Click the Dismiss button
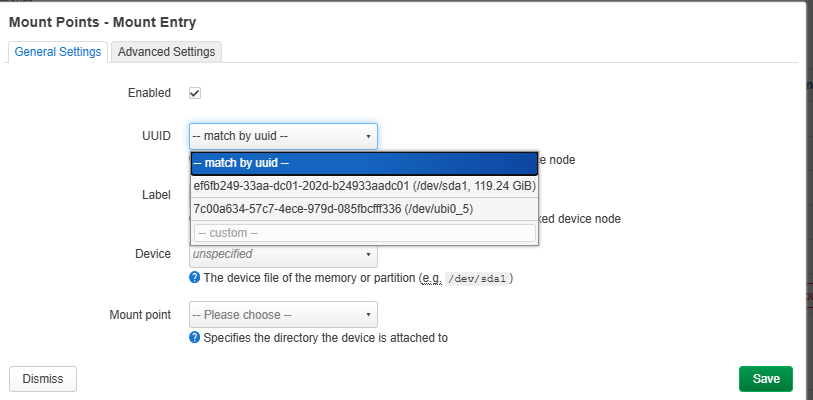This screenshot has width=813, height=400. click(x=43, y=379)
